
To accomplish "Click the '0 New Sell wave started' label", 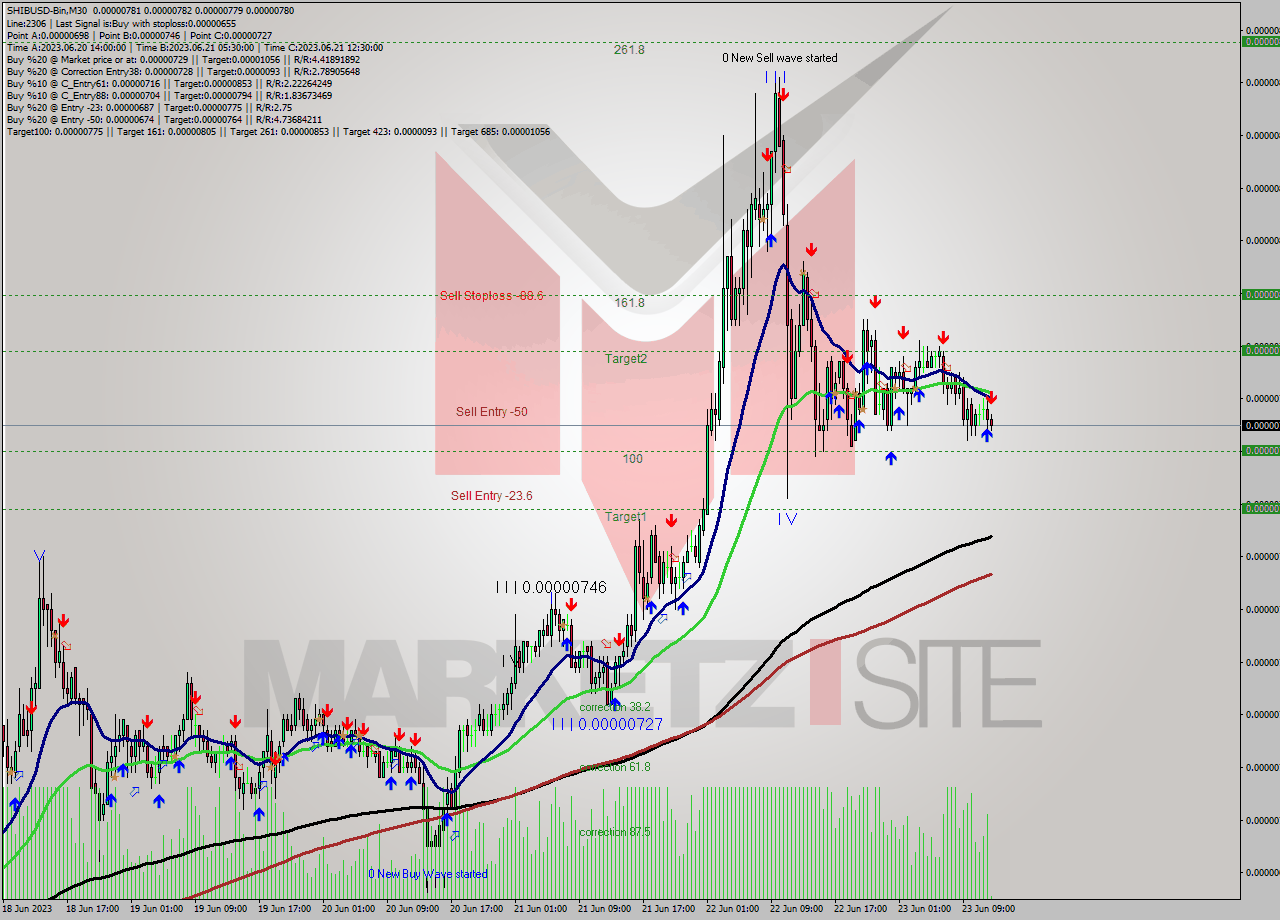I will (780, 58).
